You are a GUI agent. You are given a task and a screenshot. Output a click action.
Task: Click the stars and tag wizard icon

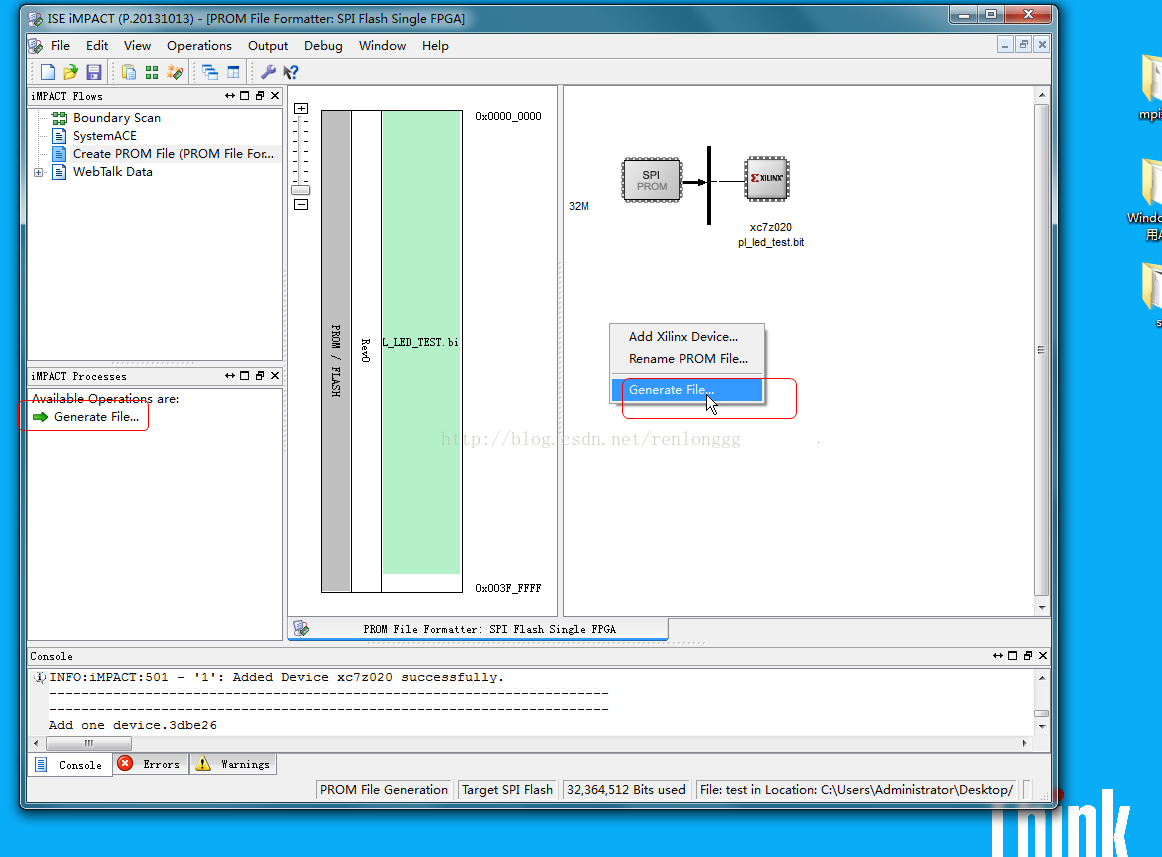[175, 72]
